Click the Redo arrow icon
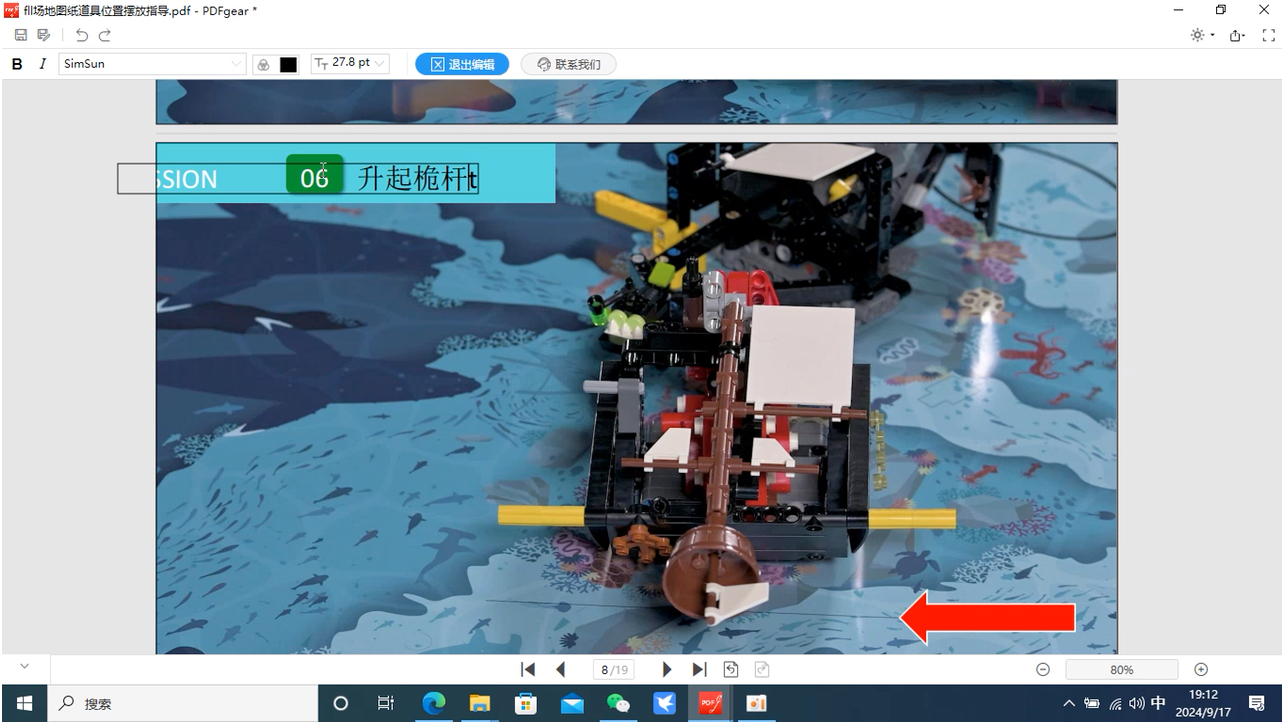 104,35
